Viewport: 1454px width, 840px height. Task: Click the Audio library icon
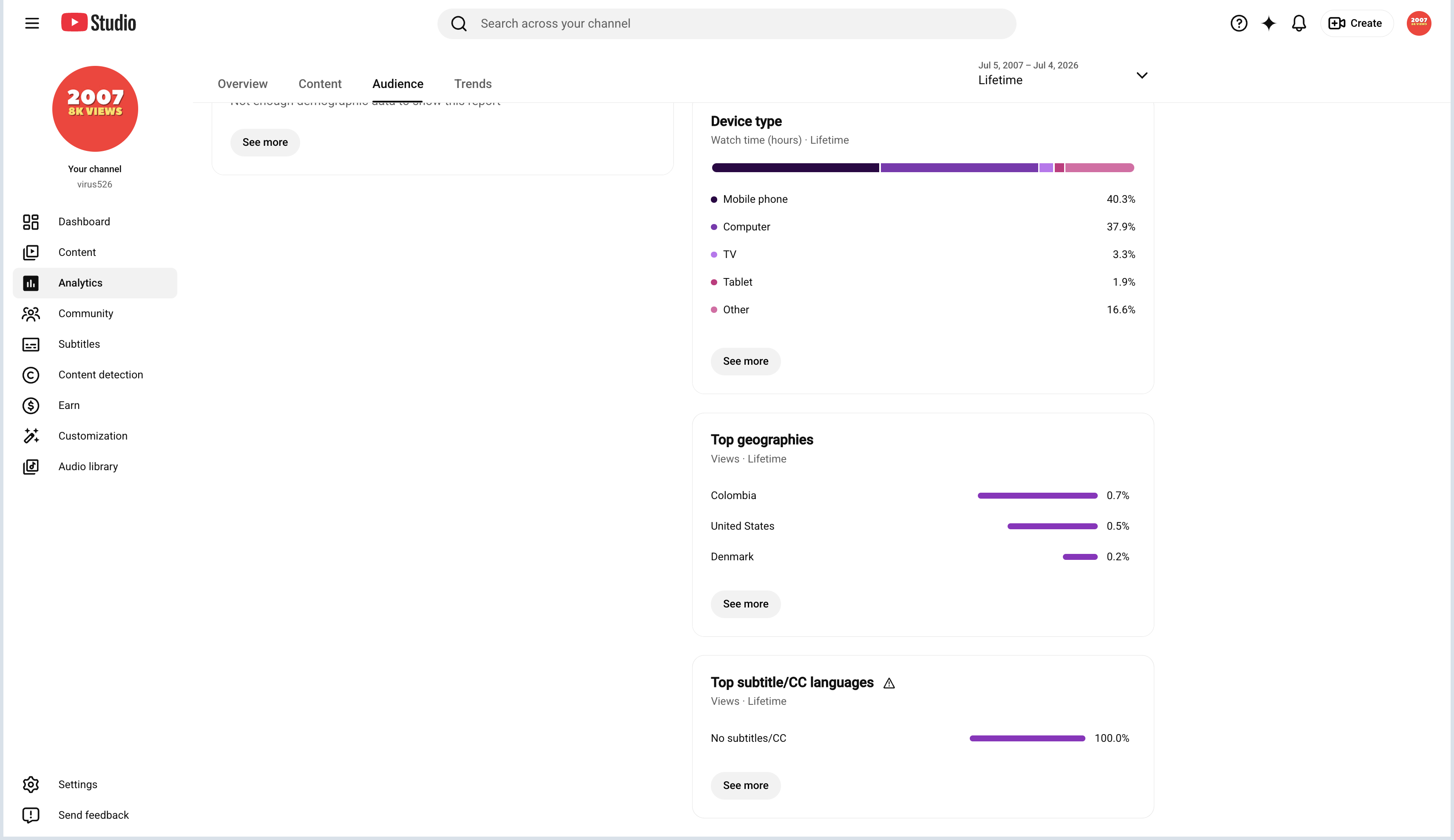[31, 467]
